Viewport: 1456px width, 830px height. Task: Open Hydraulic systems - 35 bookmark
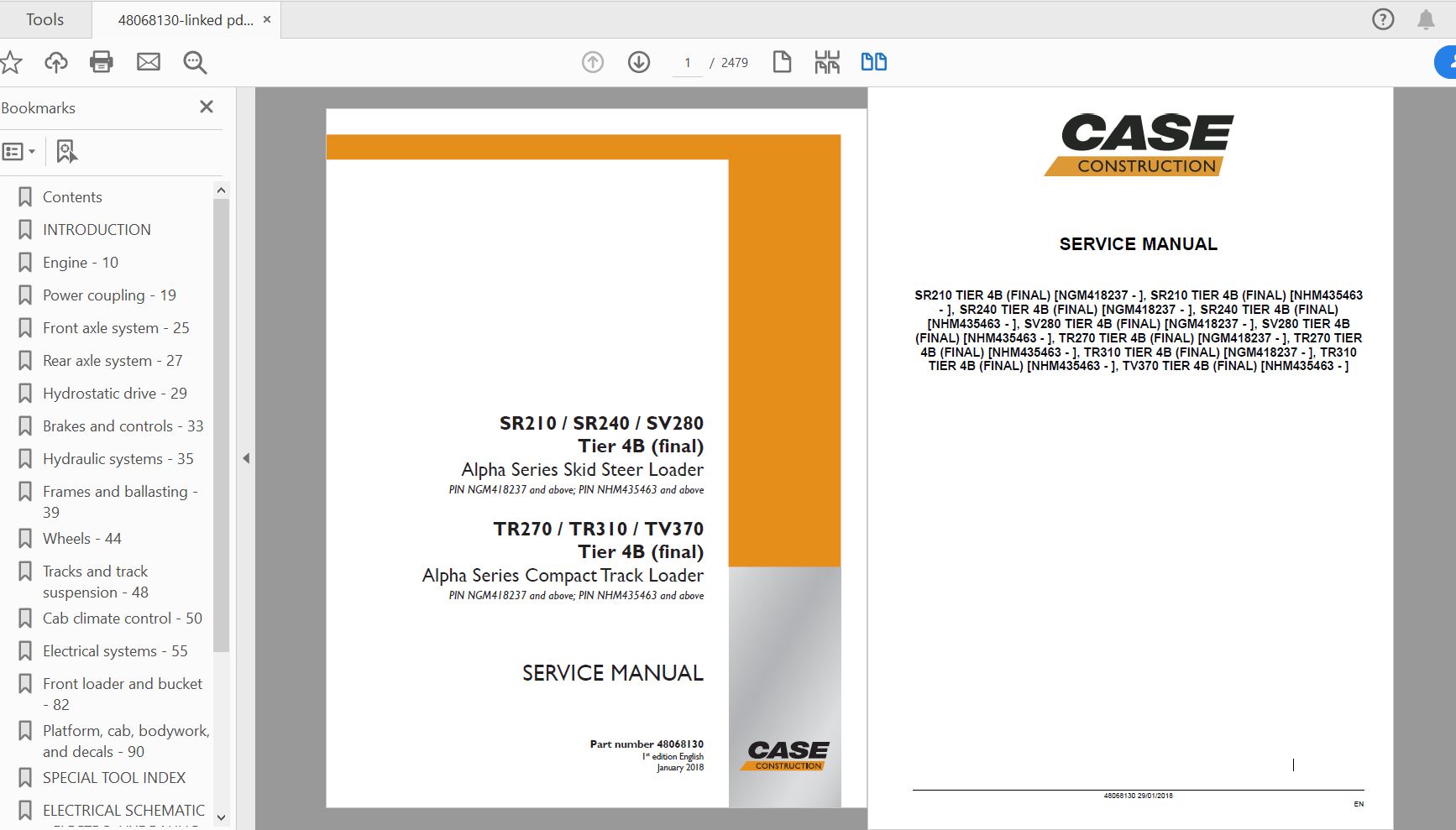tap(118, 459)
